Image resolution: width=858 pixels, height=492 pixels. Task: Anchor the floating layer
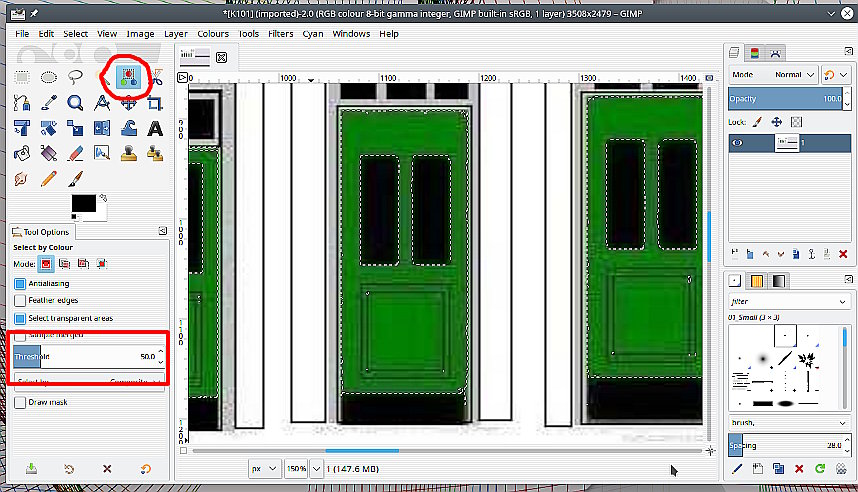point(811,253)
